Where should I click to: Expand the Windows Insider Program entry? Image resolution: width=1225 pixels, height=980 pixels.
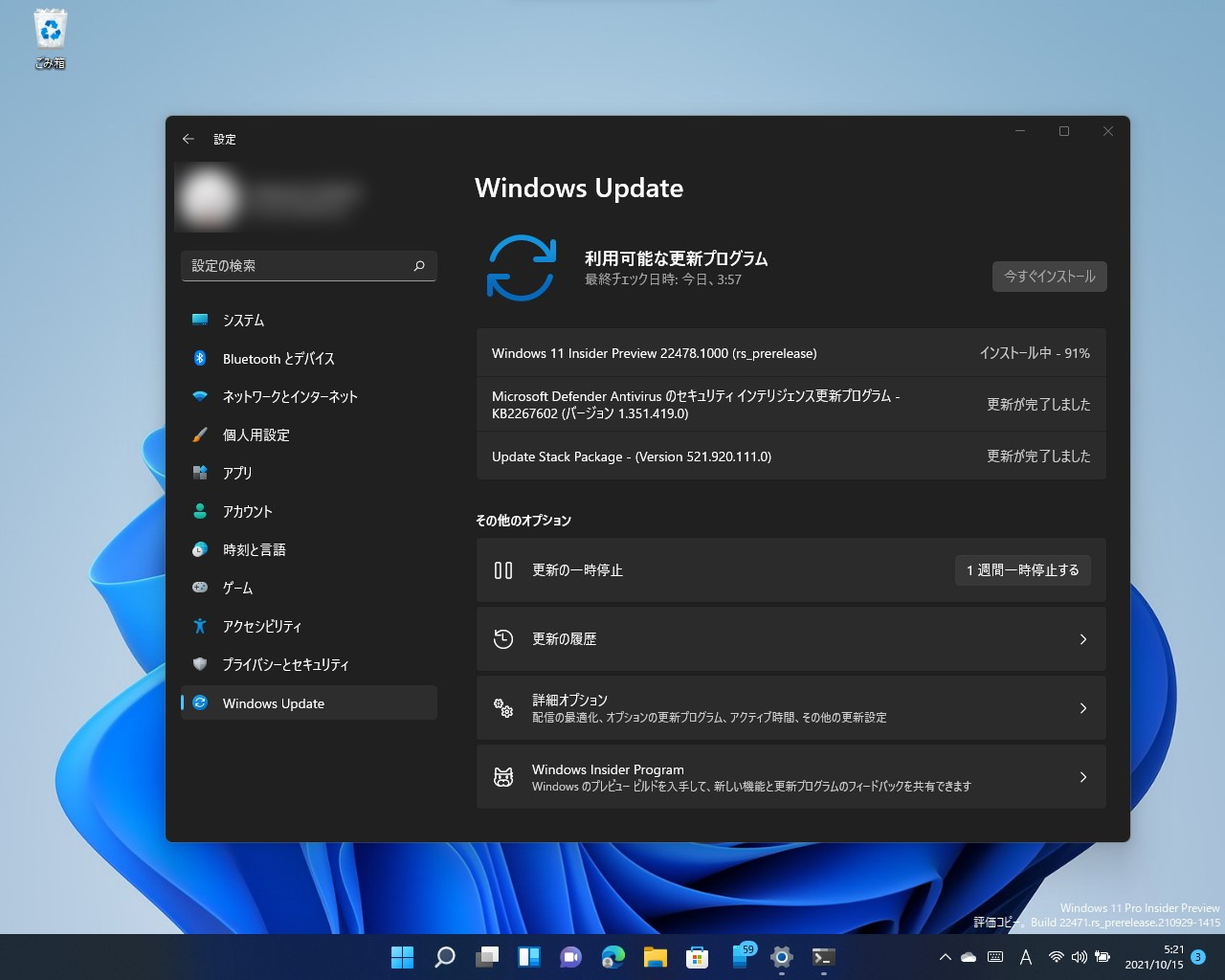click(x=1082, y=777)
